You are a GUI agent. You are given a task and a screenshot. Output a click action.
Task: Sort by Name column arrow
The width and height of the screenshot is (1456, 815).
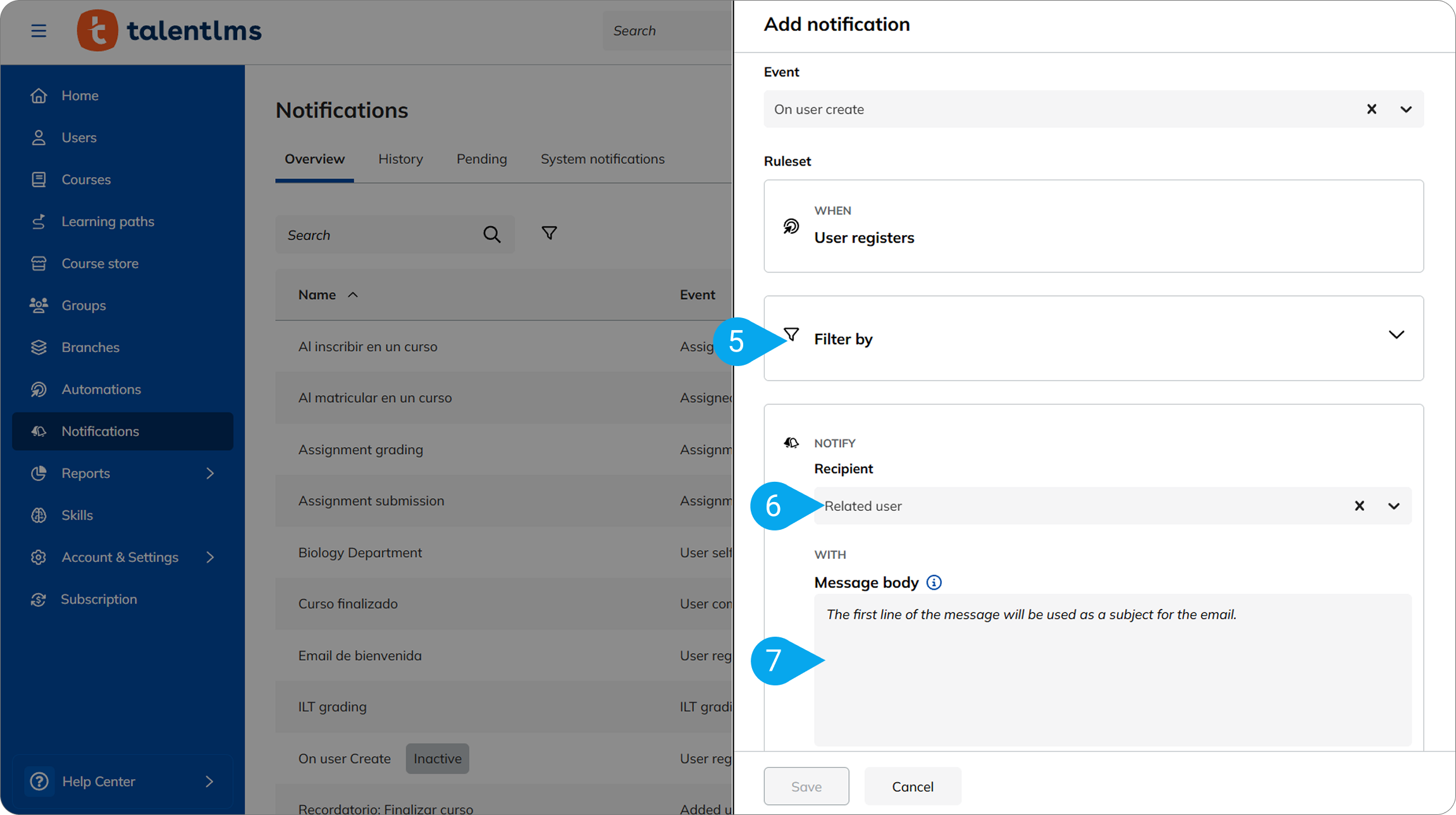coord(353,295)
